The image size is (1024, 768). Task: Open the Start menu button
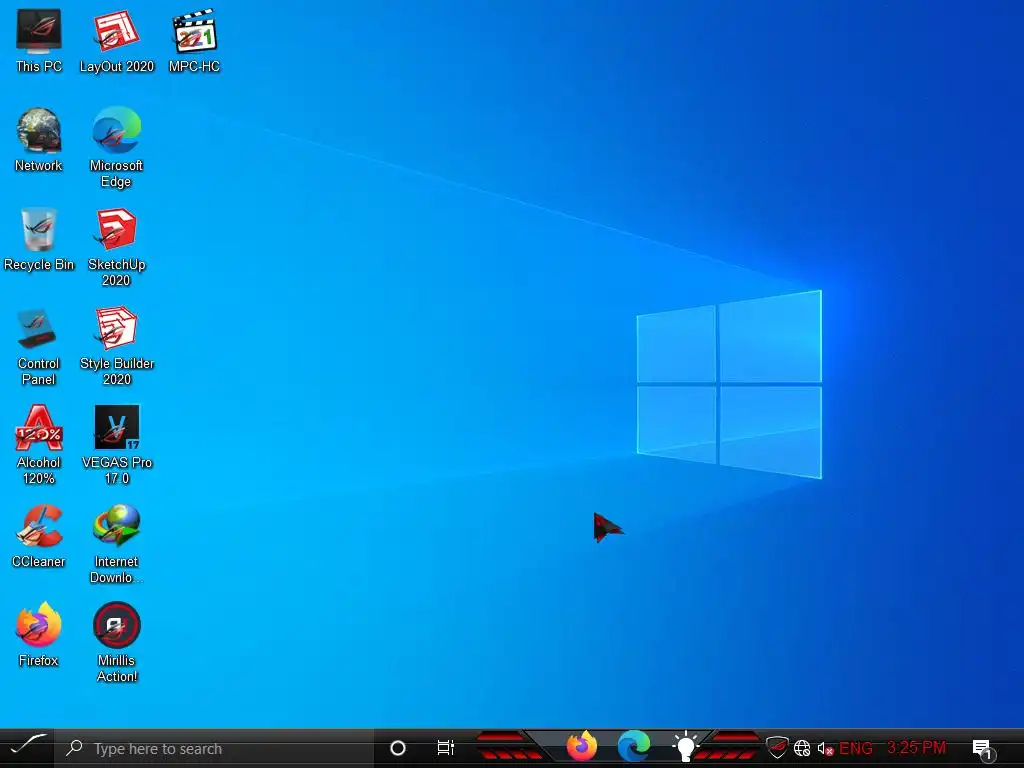[x=27, y=748]
